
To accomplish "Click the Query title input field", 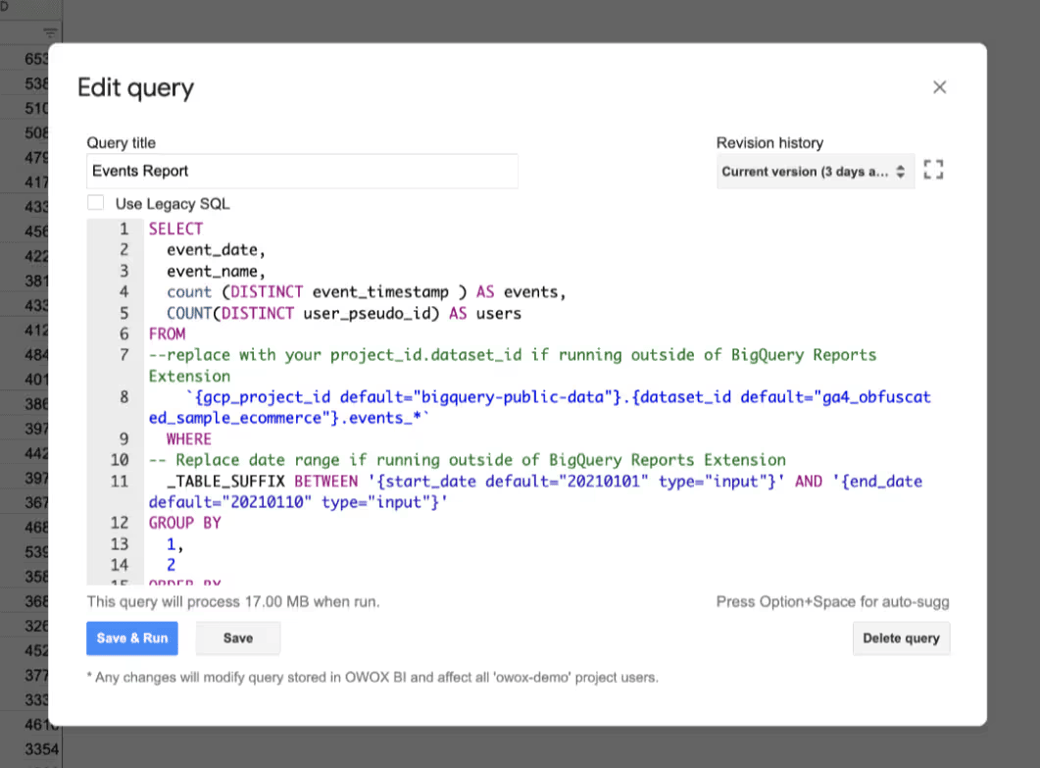I will pos(302,171).
